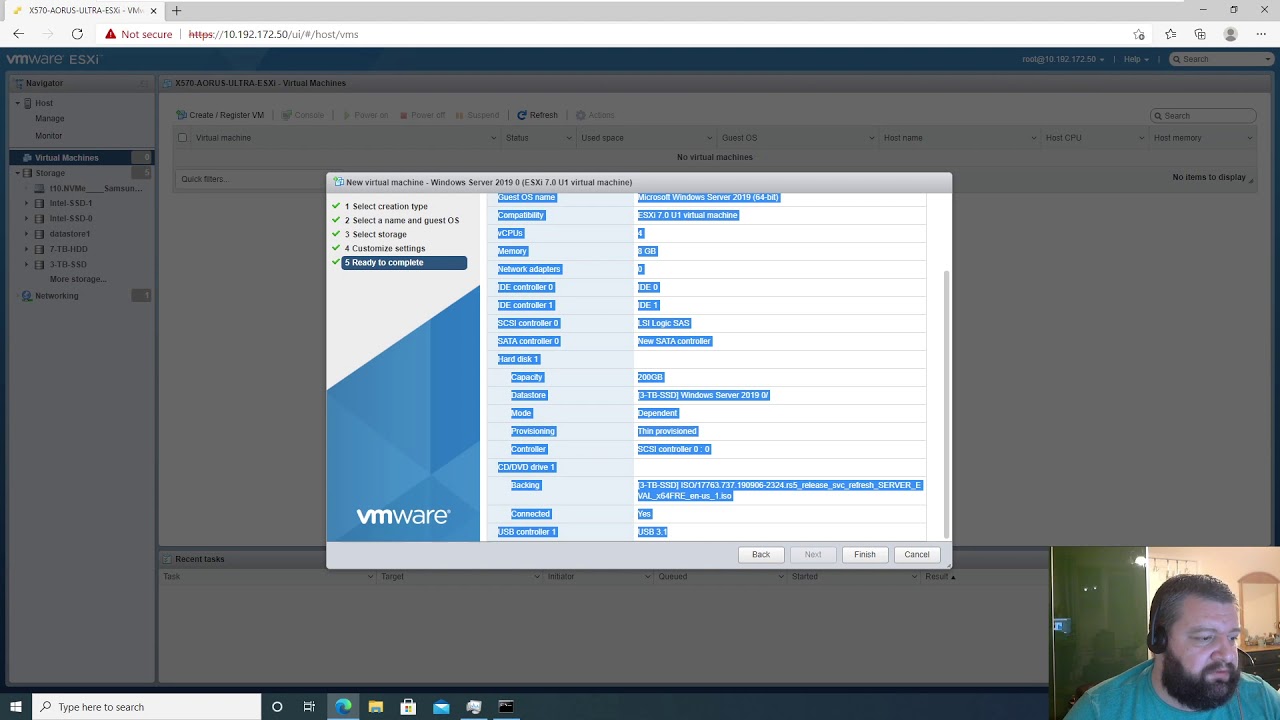Screen dimensions: 1280x720
Task: Click the browser Back arrow
Action: (18, 34)
